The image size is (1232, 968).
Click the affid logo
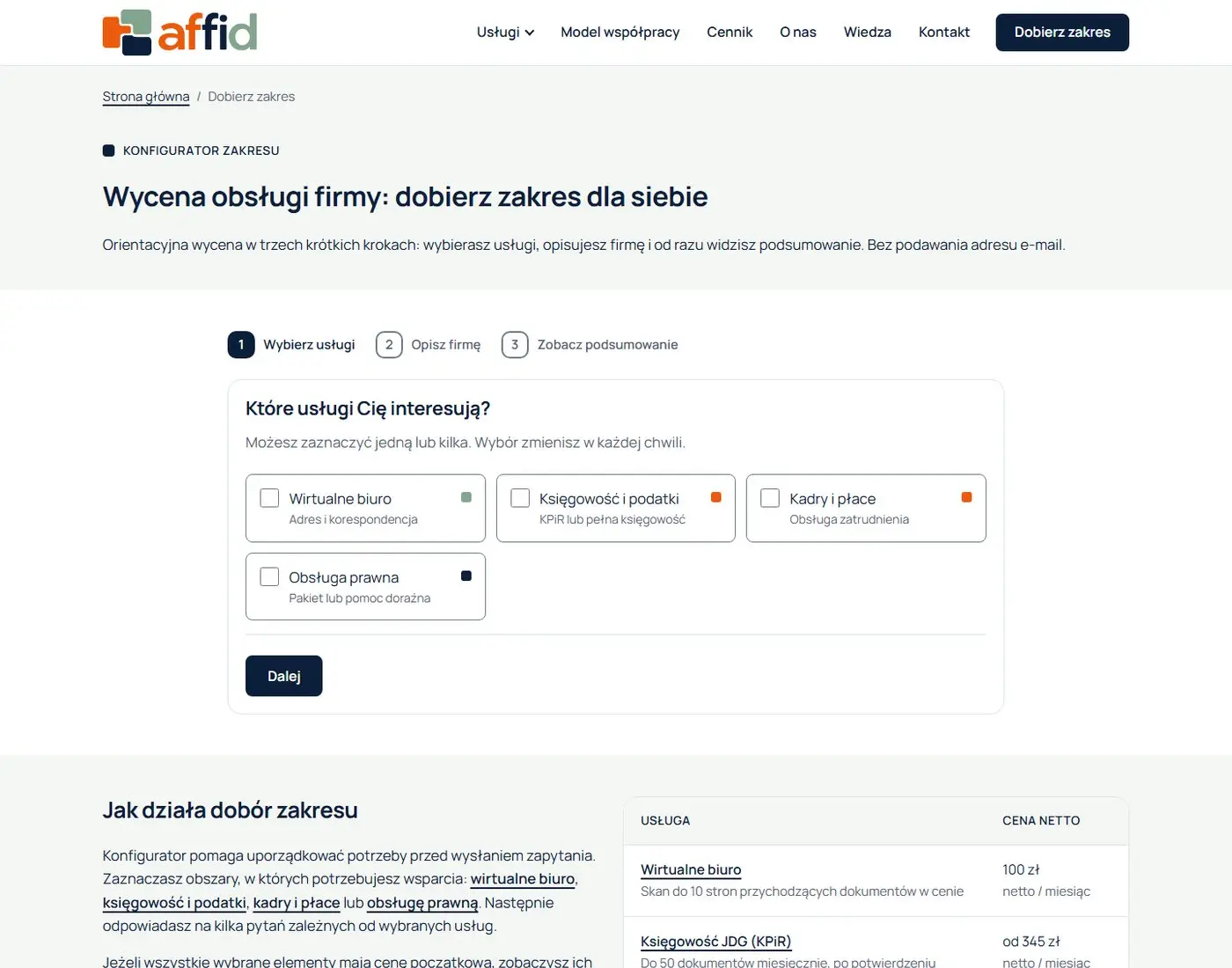tap(180, 33)
